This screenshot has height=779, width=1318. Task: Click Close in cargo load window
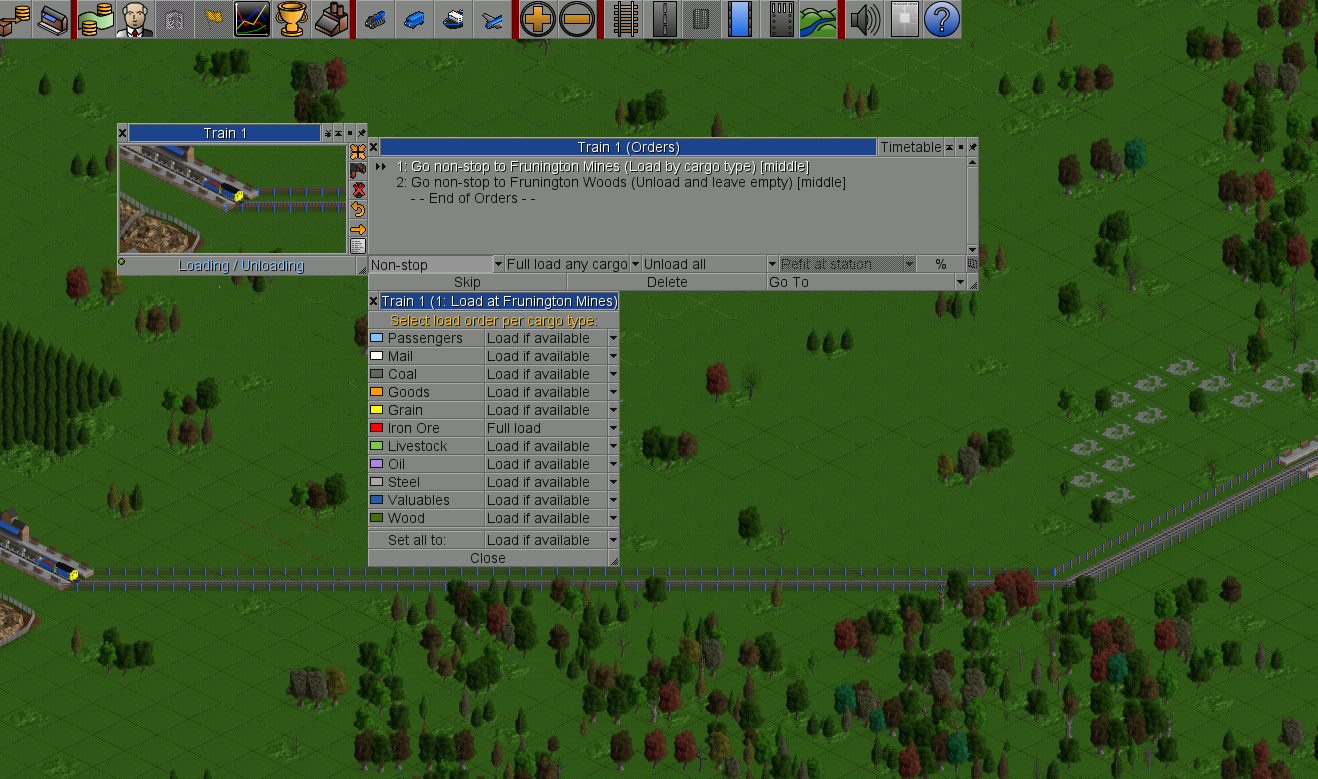[488, 558]
